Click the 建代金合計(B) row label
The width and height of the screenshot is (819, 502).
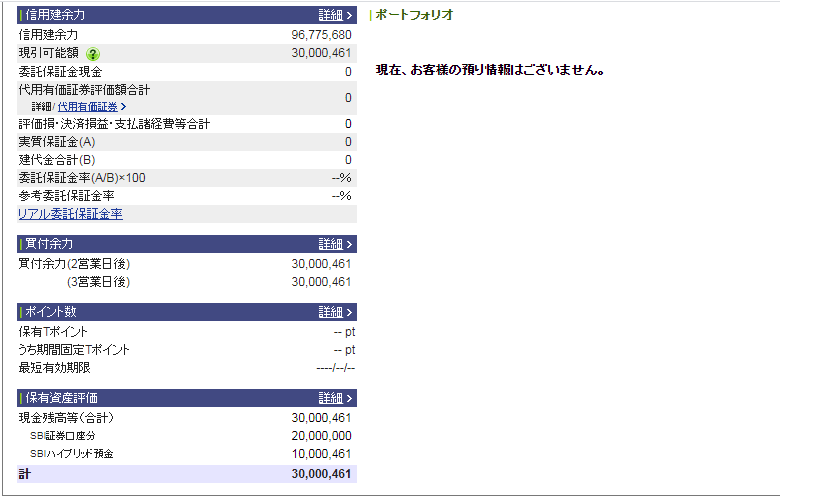tap(57, 160)
